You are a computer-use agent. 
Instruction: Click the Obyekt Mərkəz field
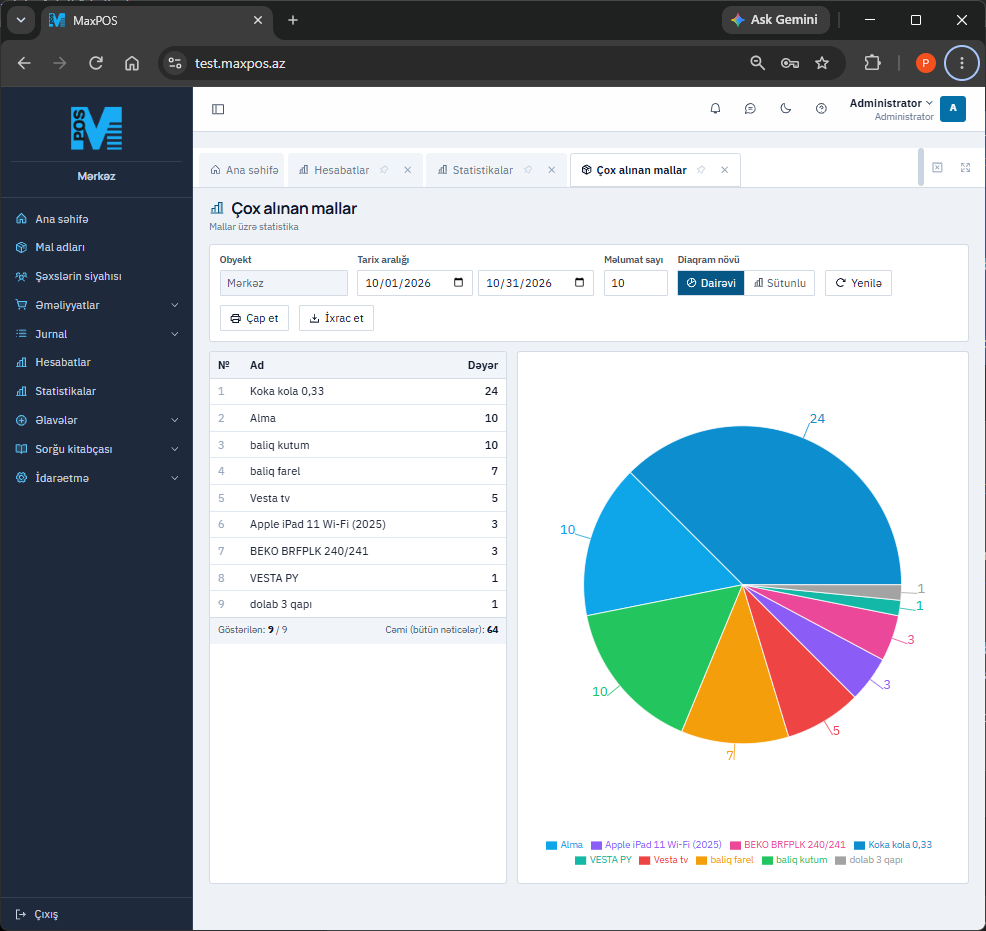(284, 283)
